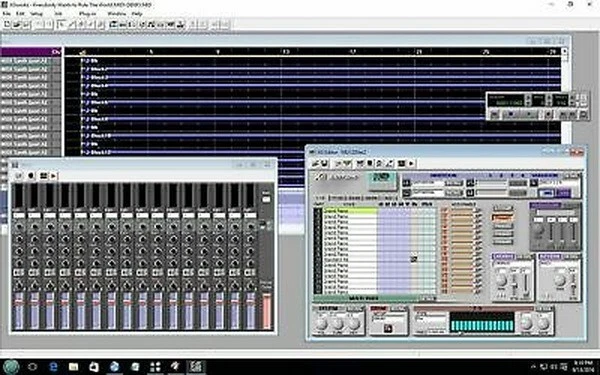Image resolution: width=600 pixels, height=375 pixels.
Task: Click measure 21 on the timeline ruler
Action: click(419, 52)
